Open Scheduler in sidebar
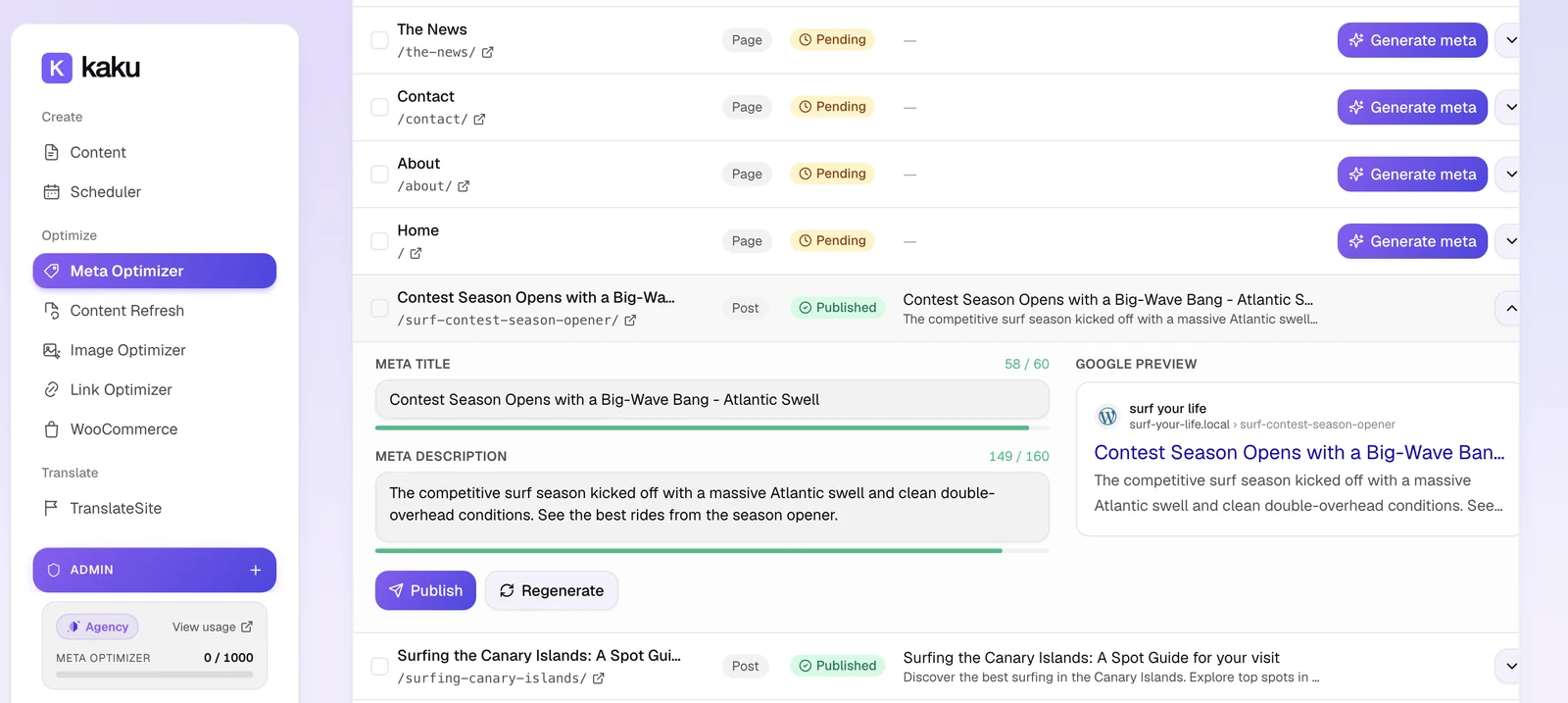This screenshot has height=703, width=1568. [155, 192]
